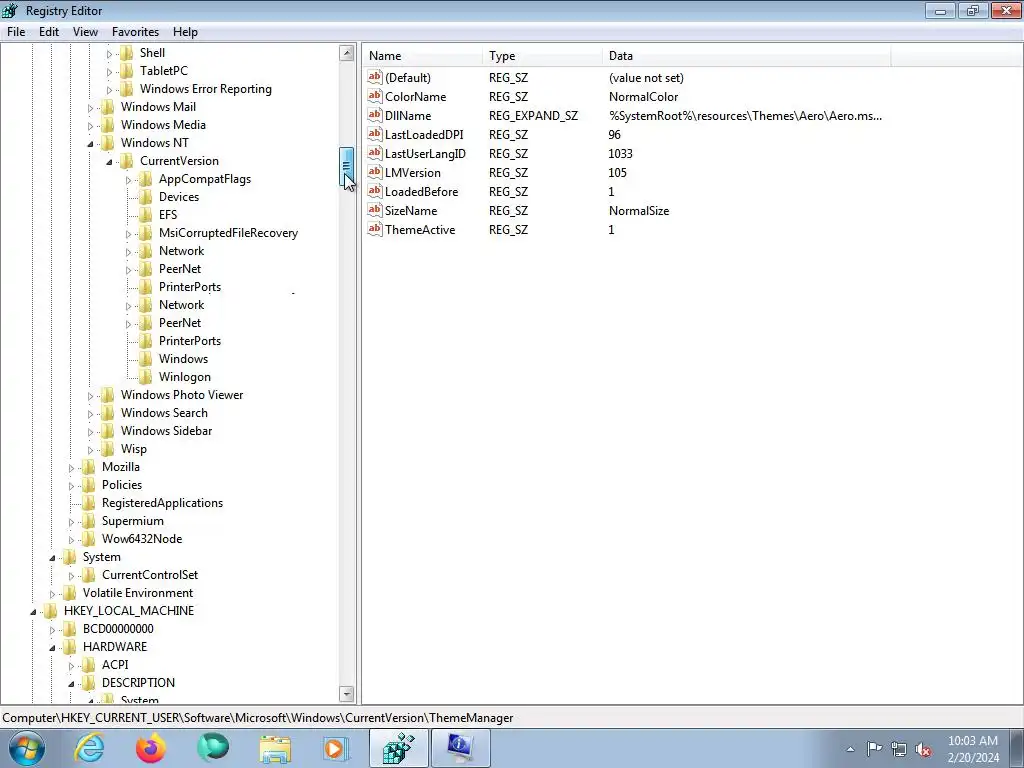1024x768 pixels.
Task: Click the tree scrollbar down arrow
Action: pyautogui.click(x=347, y=694)
